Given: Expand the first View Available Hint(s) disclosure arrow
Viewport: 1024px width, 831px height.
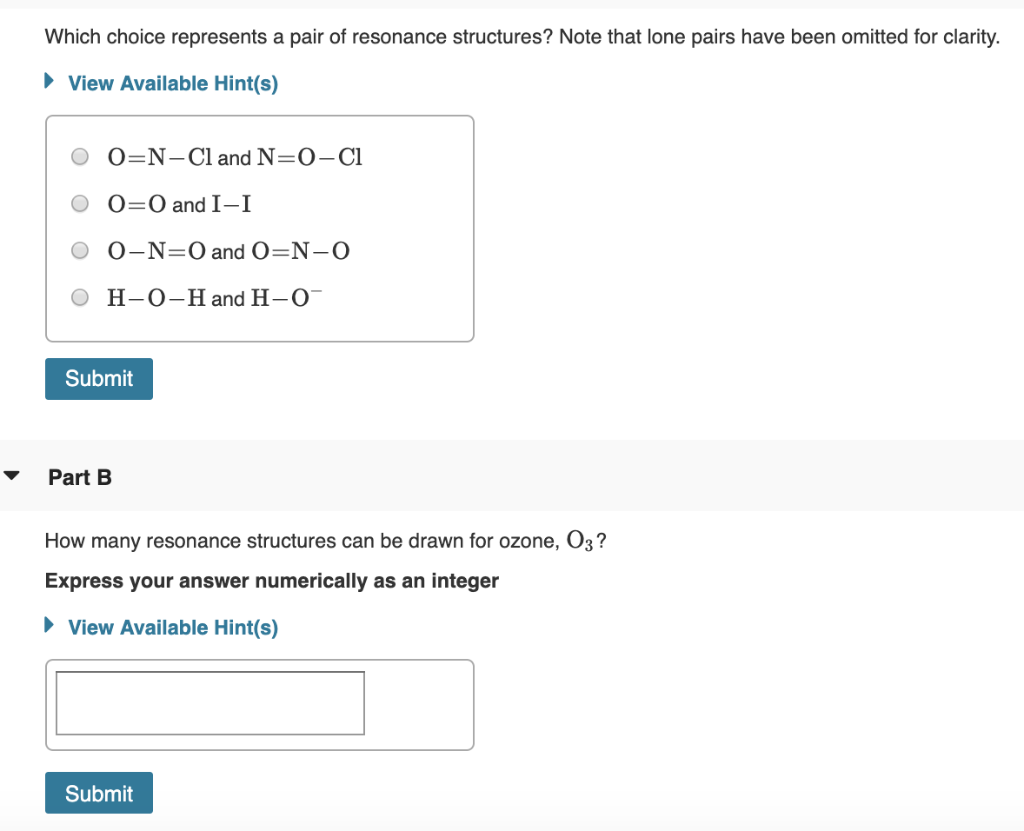Looking at the screenshot, I should [x=48, y=82].
